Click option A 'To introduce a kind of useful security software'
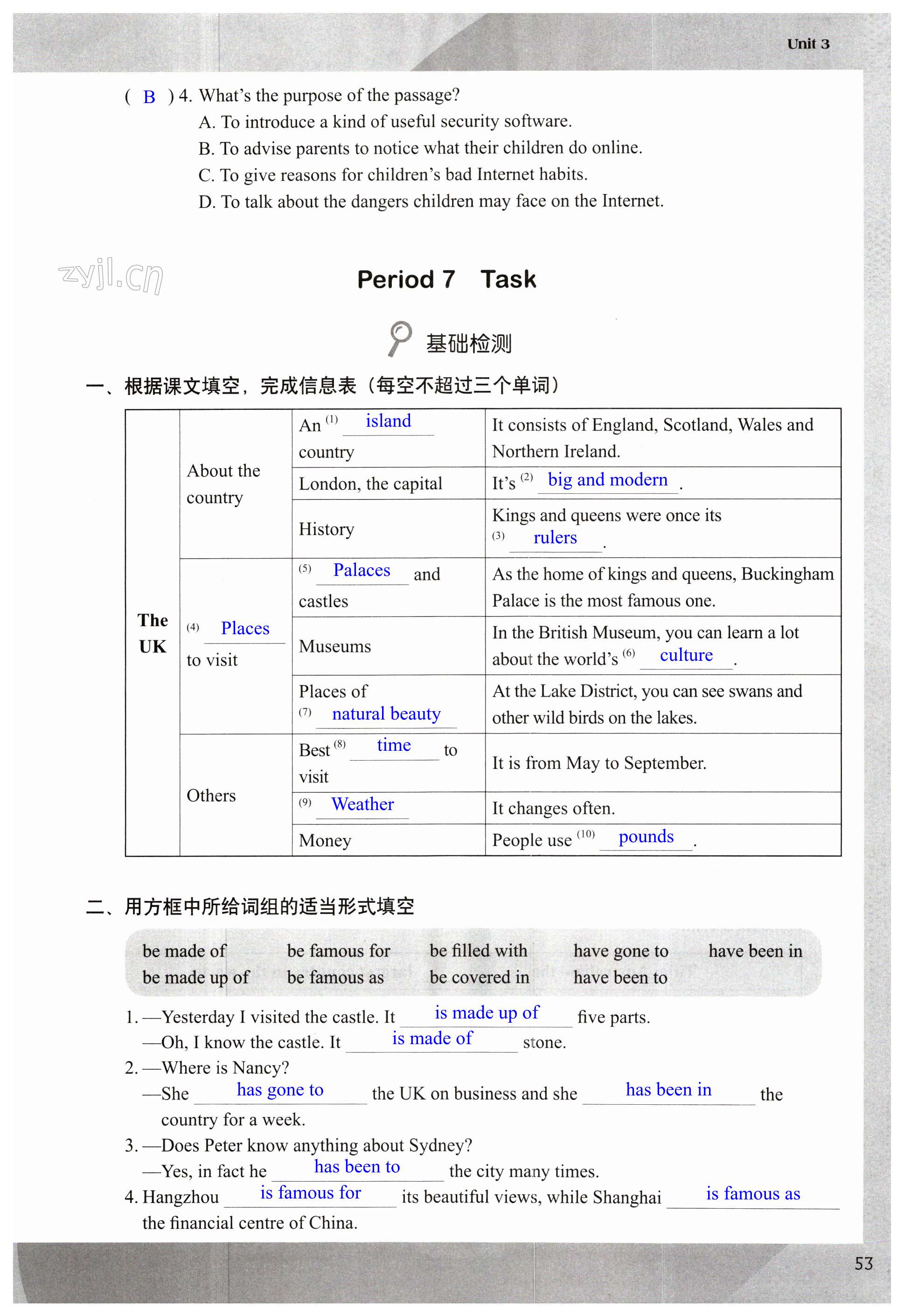The height and width of the screenshot is (1316, 904). 385,121
